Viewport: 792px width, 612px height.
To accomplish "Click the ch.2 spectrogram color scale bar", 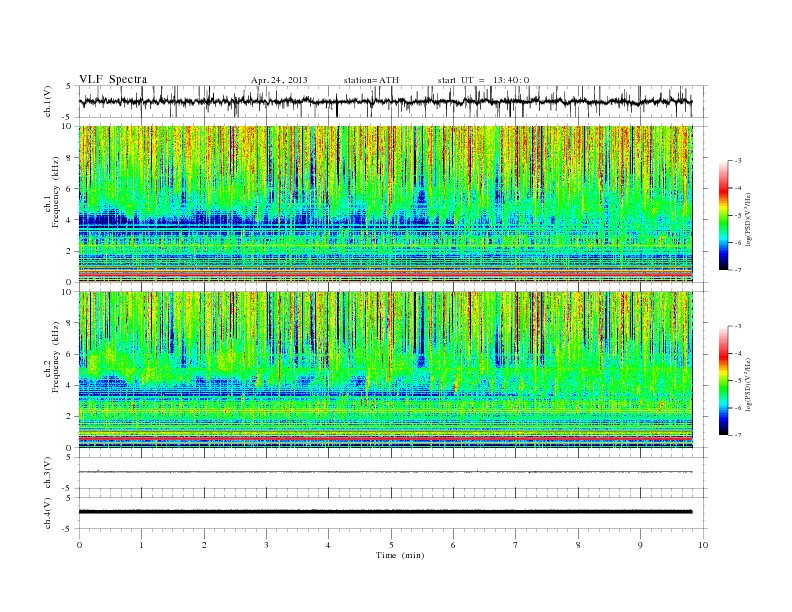I will [724, 380].
